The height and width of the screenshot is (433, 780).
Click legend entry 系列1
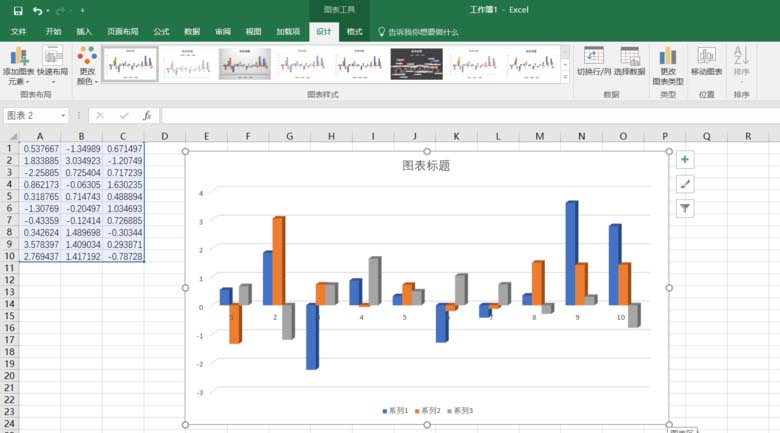pyautogui.click(x=395, y=411)
